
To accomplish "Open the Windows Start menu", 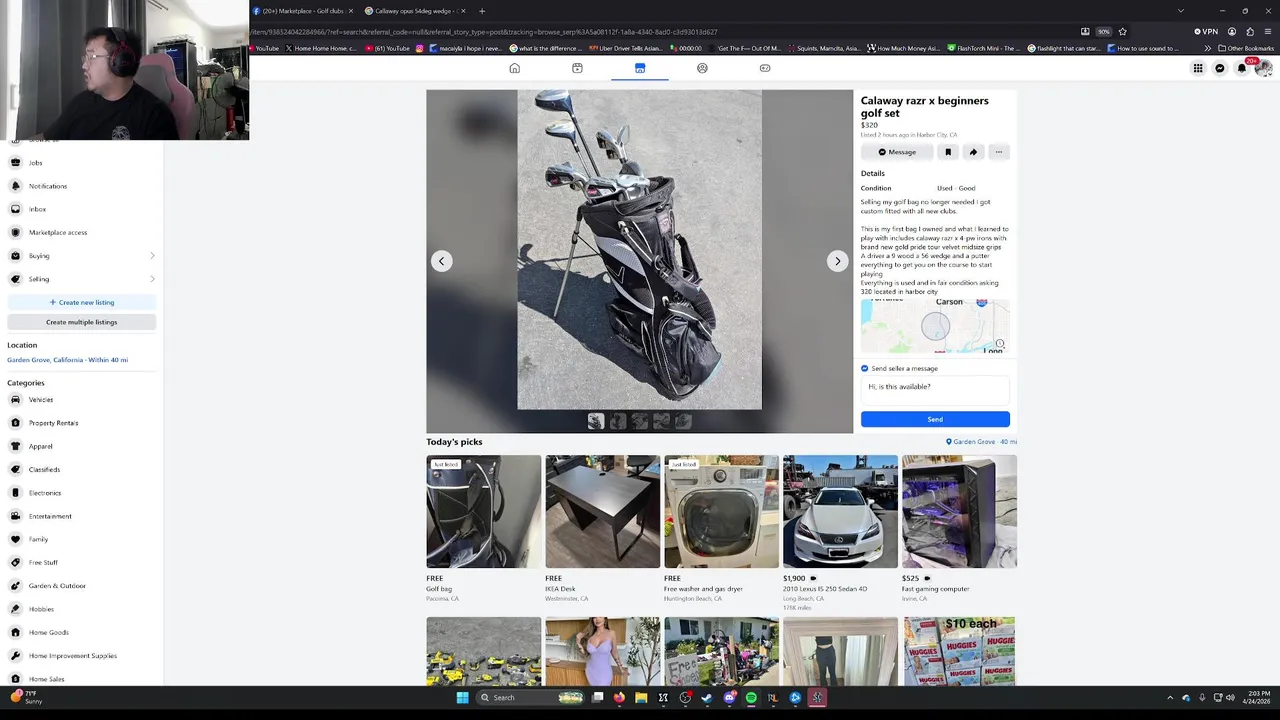I will tap(462, 698).
